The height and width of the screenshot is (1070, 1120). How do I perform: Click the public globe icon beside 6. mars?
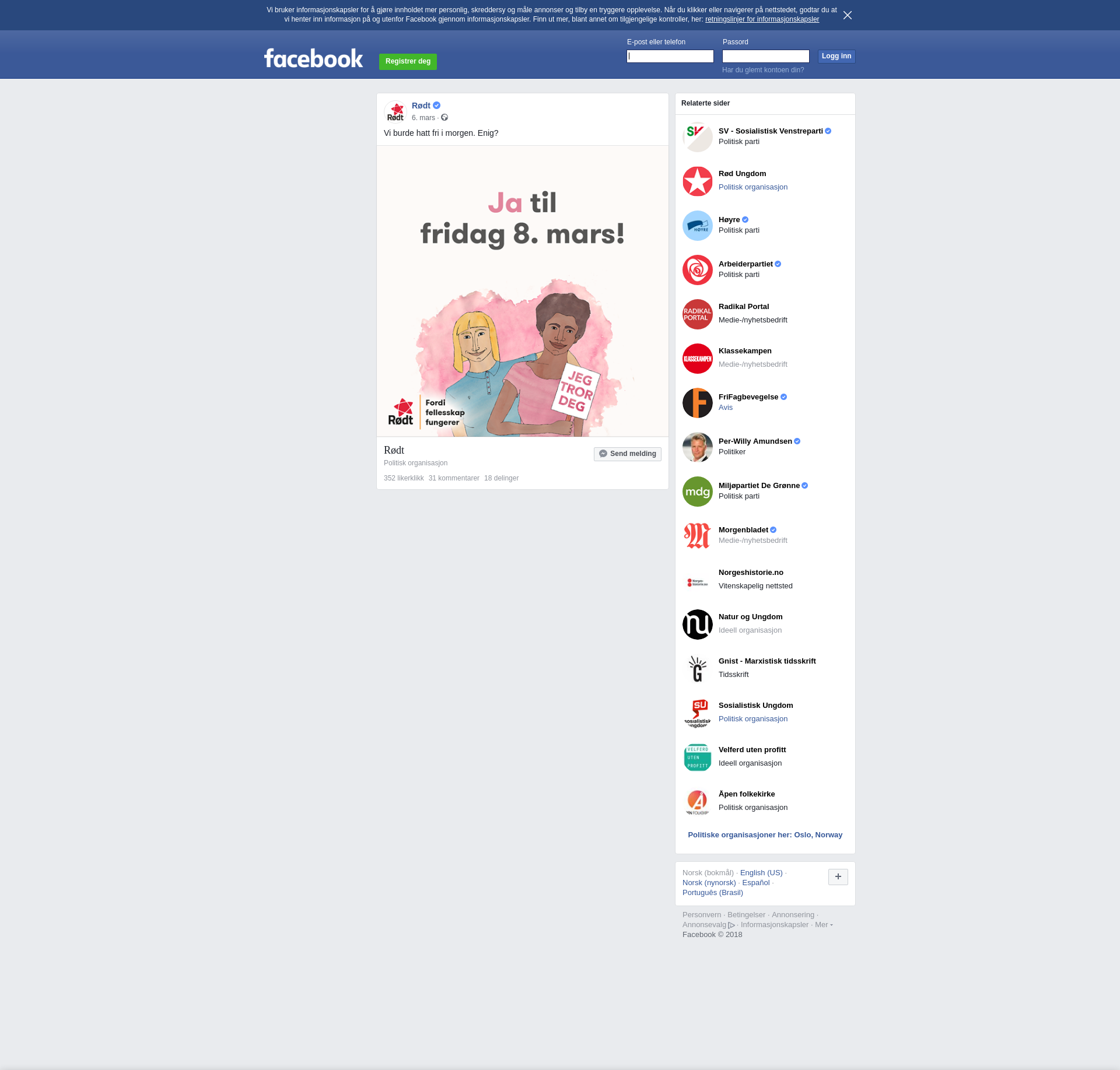[444, 118]
